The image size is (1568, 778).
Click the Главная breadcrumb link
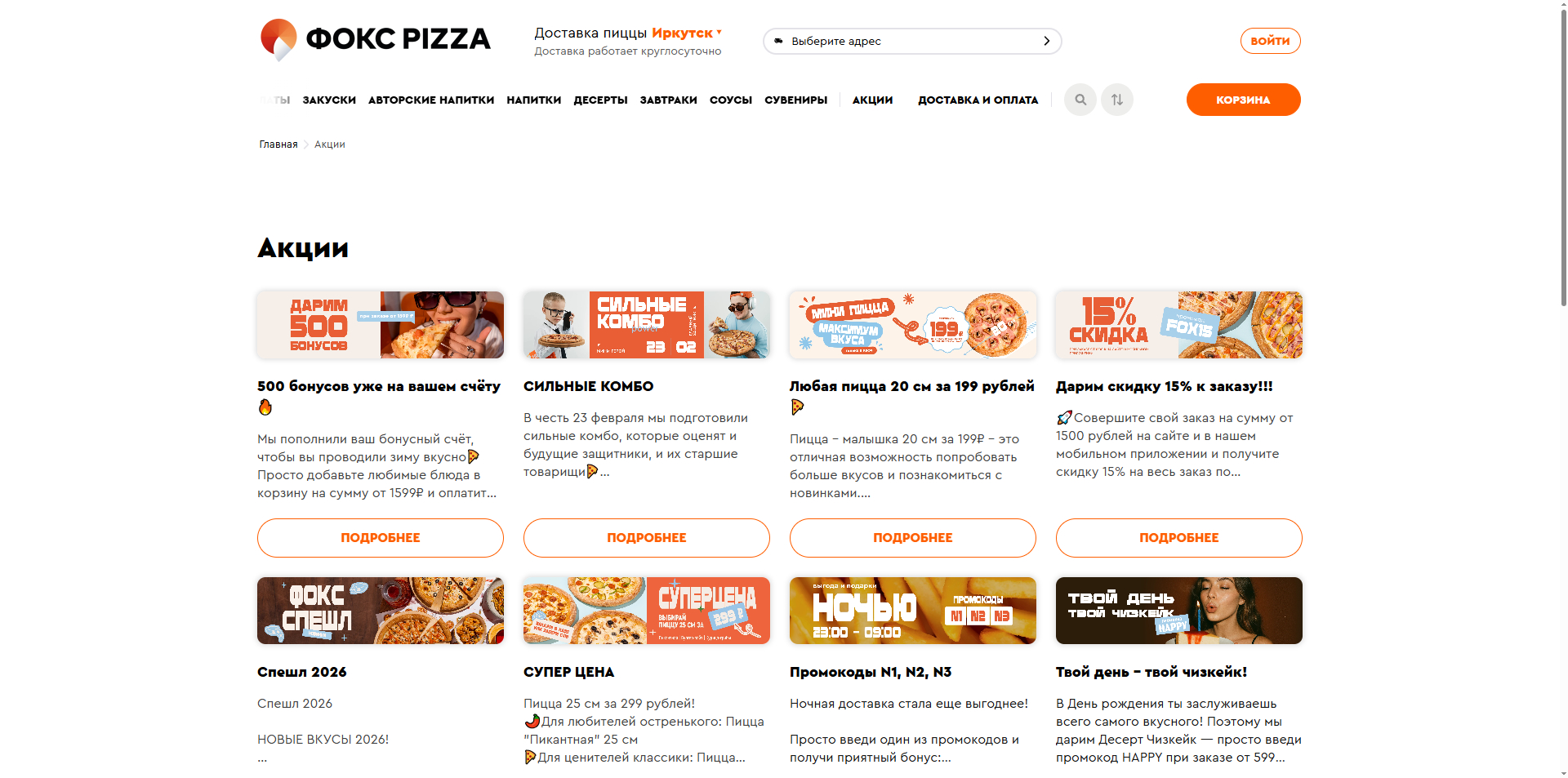click(278, 144)
